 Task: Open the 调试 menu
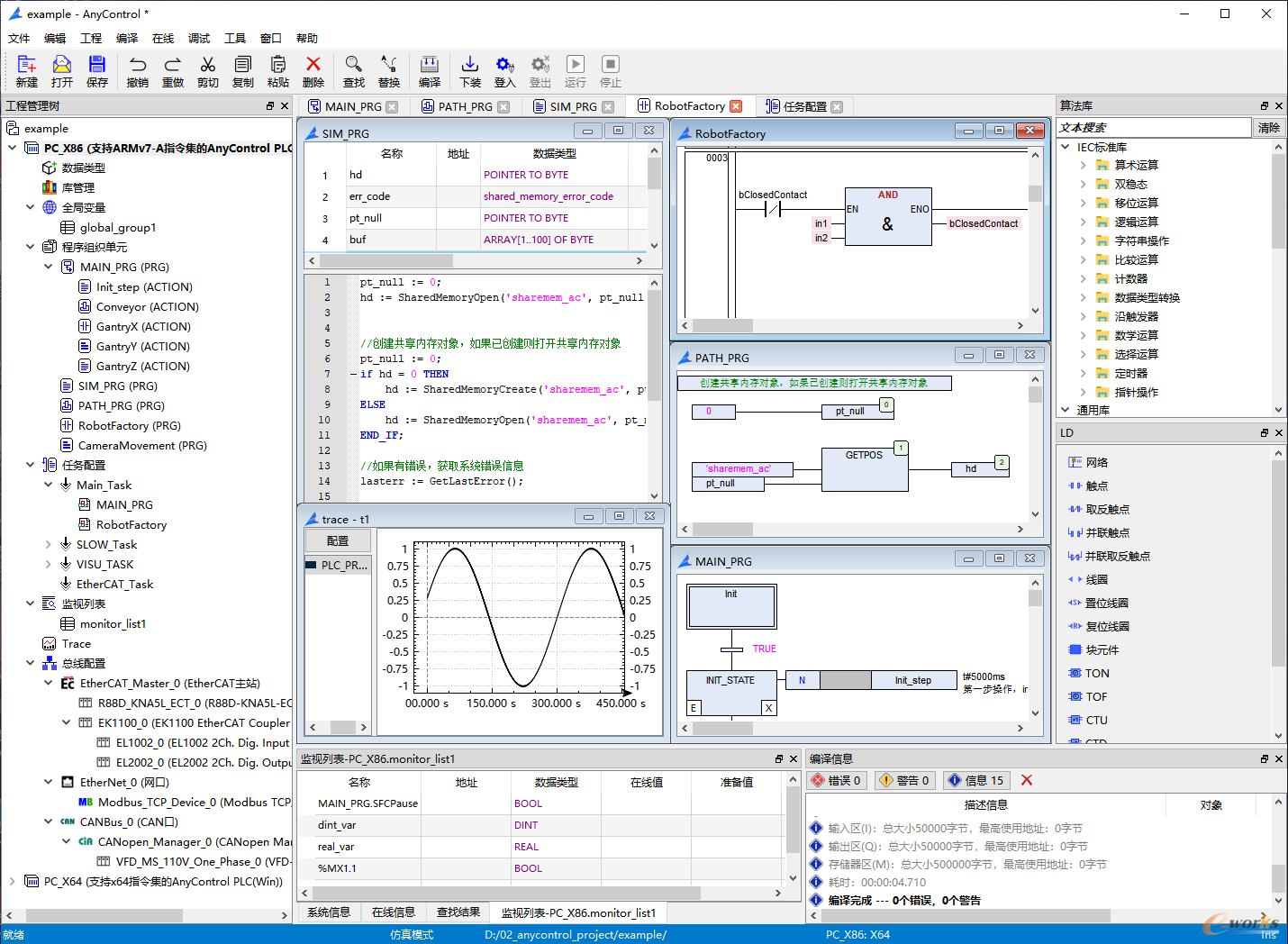[199, 38]
